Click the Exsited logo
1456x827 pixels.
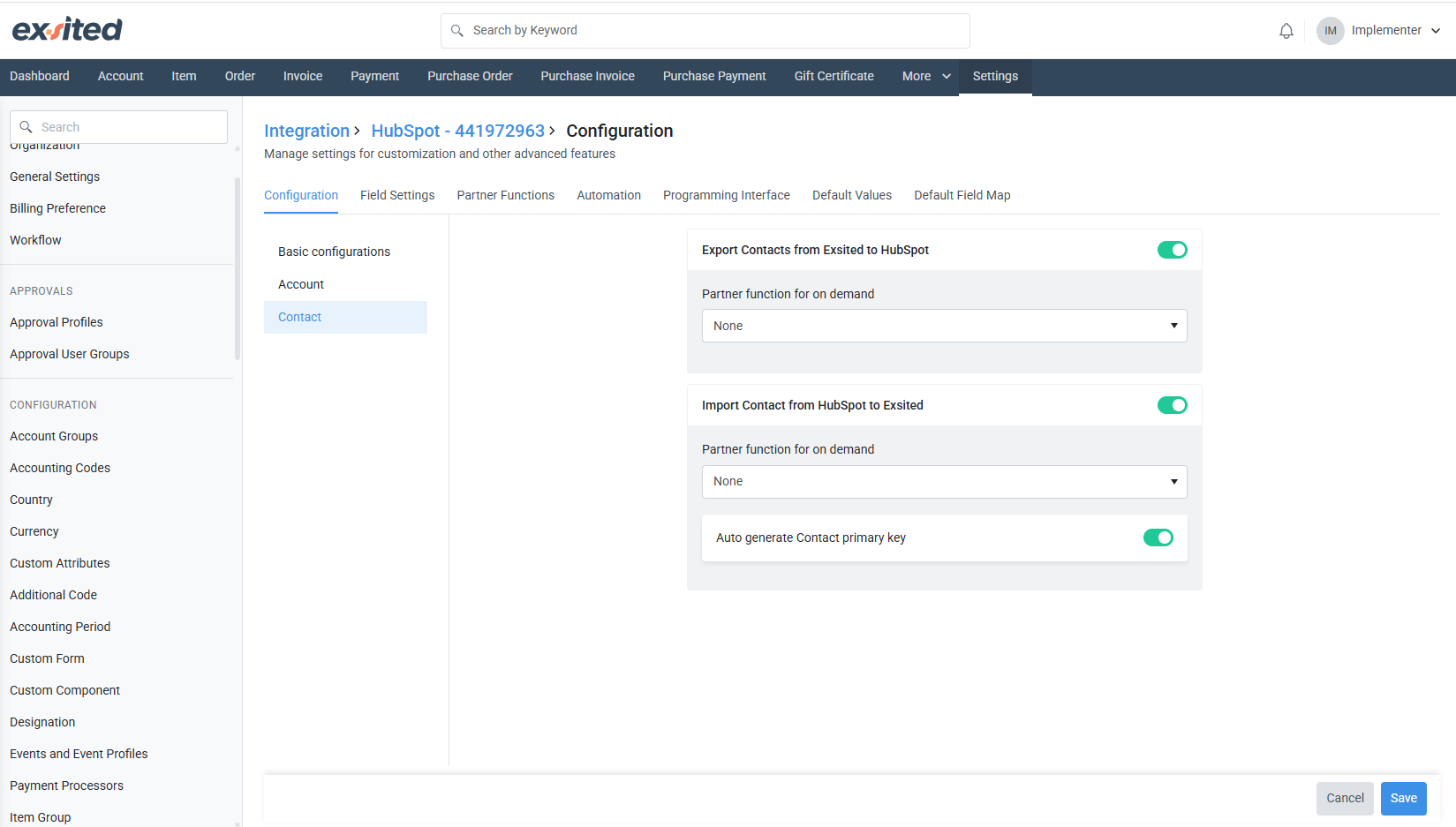coord(67,30)
